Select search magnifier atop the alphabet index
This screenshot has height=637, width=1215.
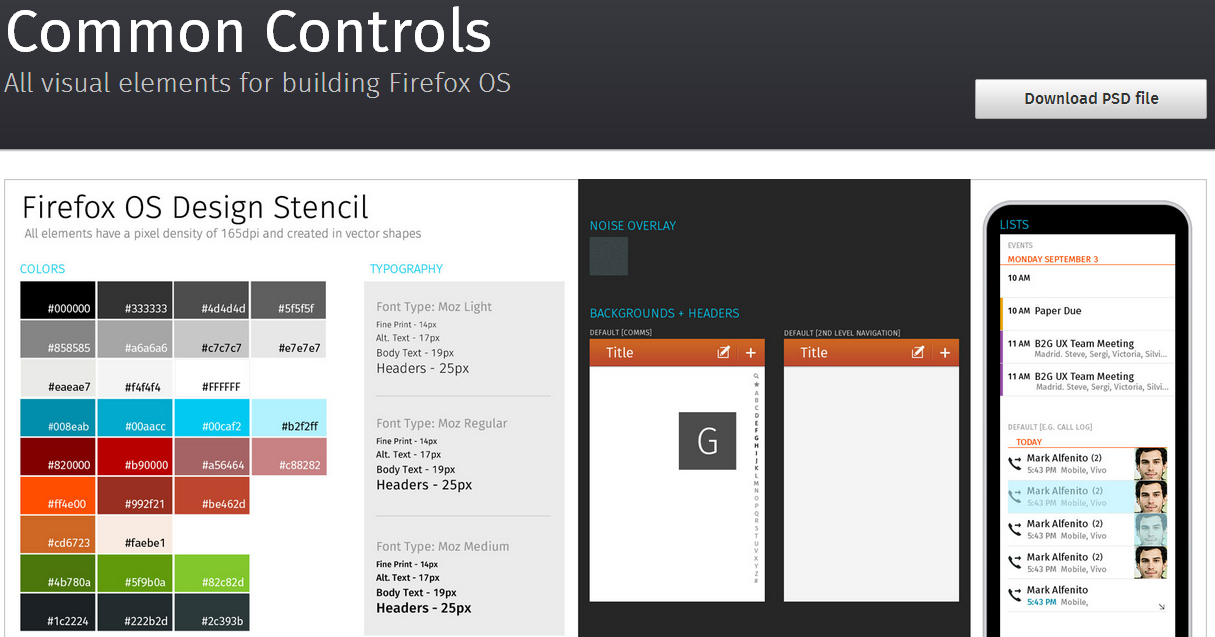pos(756,376)
